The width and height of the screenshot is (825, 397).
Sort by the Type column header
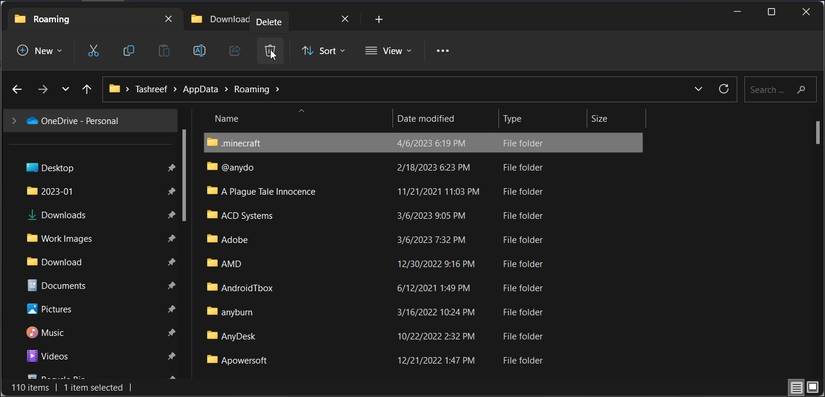[512, 119]
